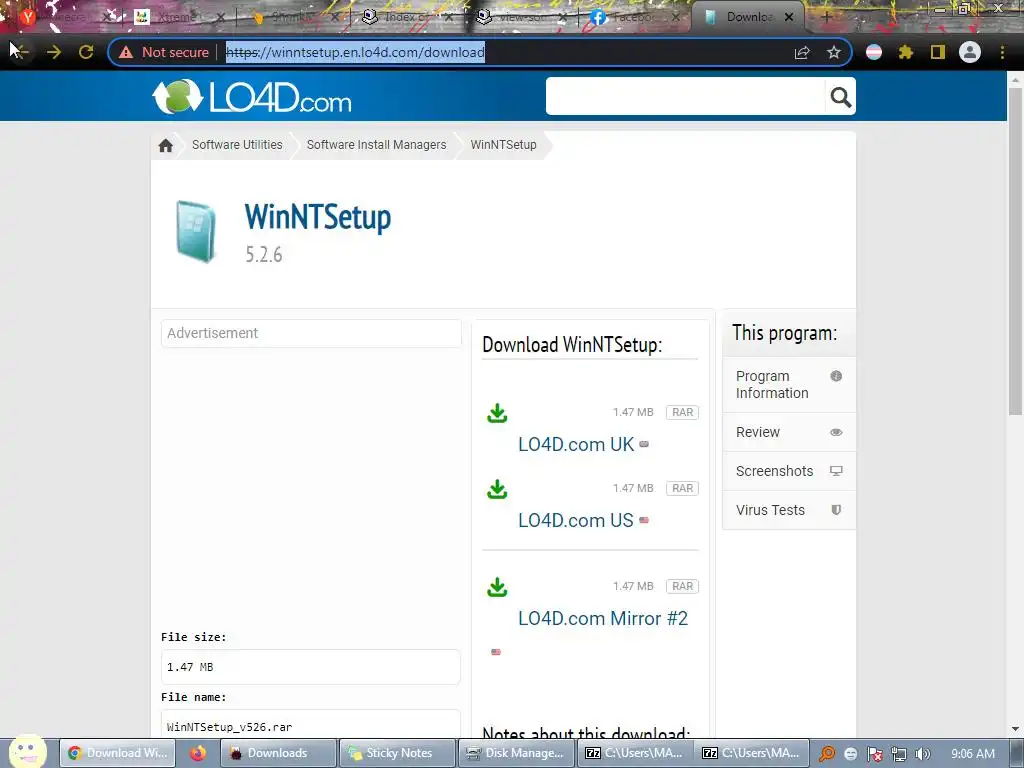Click the WinNTSetup breadcrumb
This screenshot has height=768, width=1024.
[504, 145]
